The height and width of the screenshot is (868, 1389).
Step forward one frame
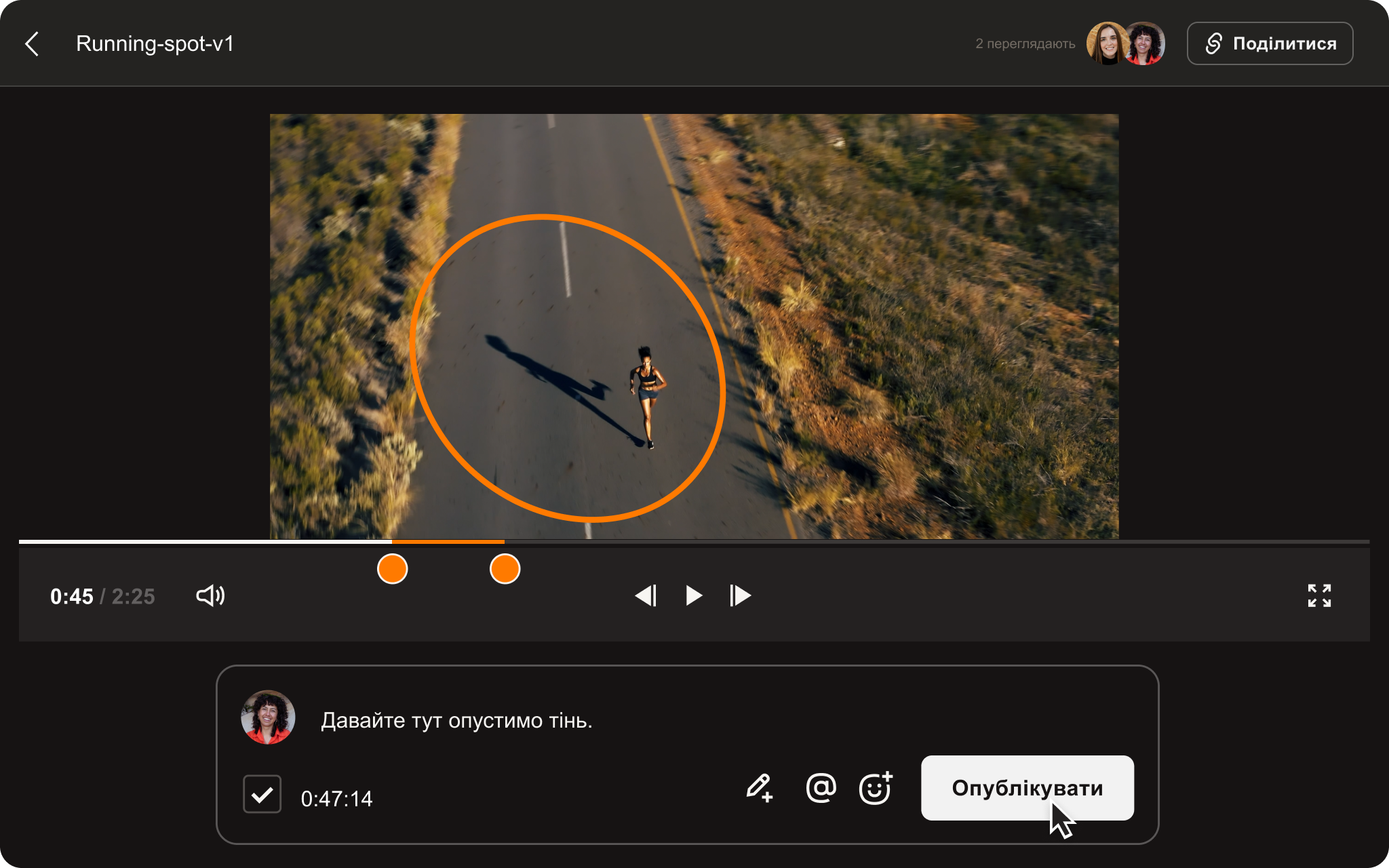pyautogui.click(x=740, y=595)
